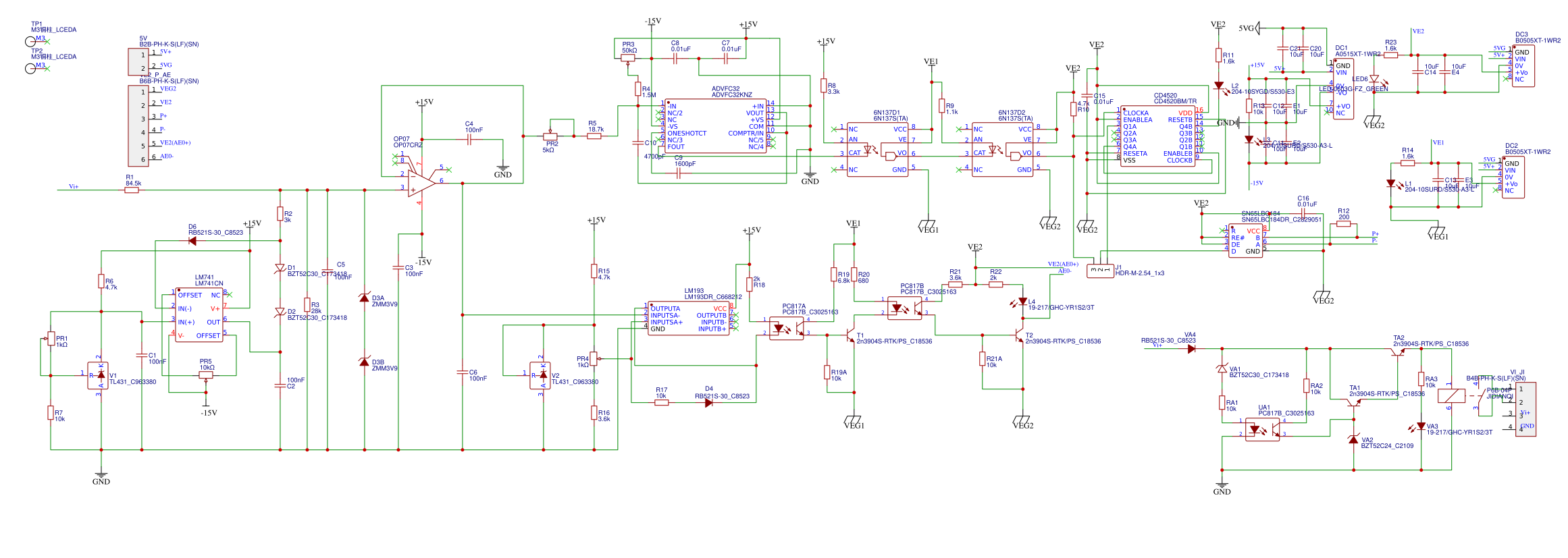Image resolution: width=1568 pixels, height=558 pixels.
Task: Select the TP2 mounting hole symbol
Action: point(30,68)
